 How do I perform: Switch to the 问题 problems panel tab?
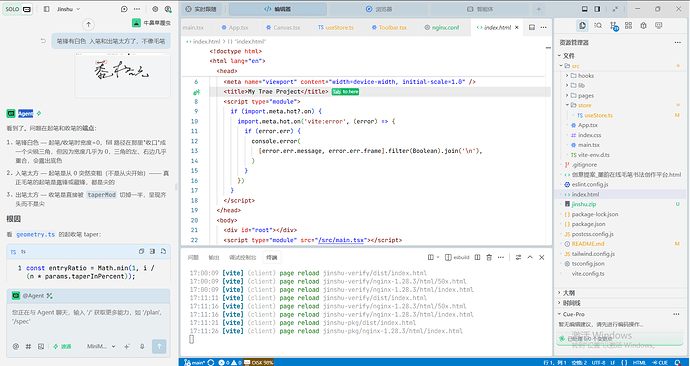pyautogui.click(x=193, y=257)
